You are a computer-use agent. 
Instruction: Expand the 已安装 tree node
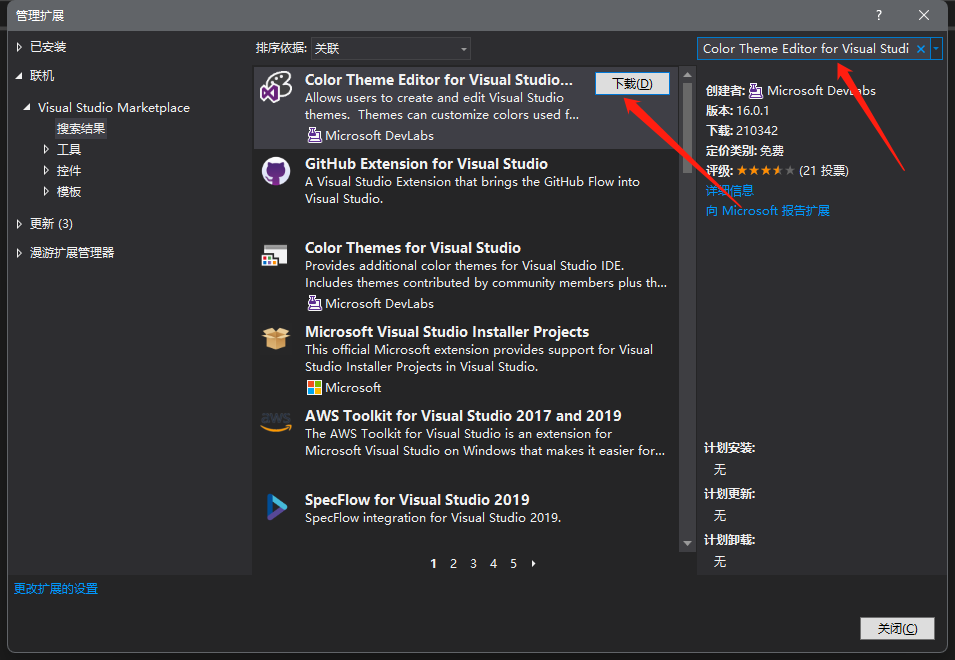(x=20, y=47)
